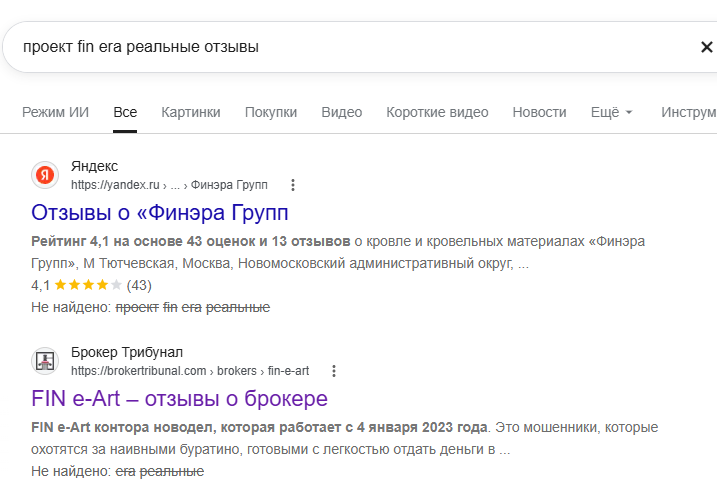Click the strikethrough 'era реальные' text
The height and width of the screenshot is (497, 717).
point(160,471)
